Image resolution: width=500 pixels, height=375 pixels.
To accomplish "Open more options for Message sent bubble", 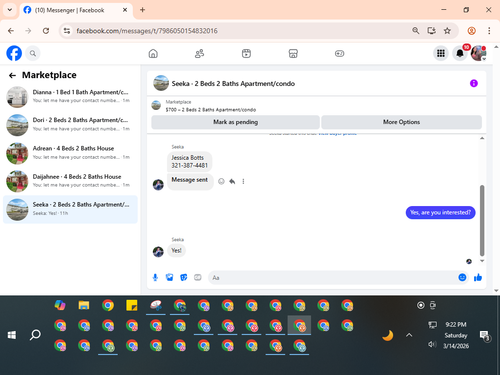I will tap(243, 181).
